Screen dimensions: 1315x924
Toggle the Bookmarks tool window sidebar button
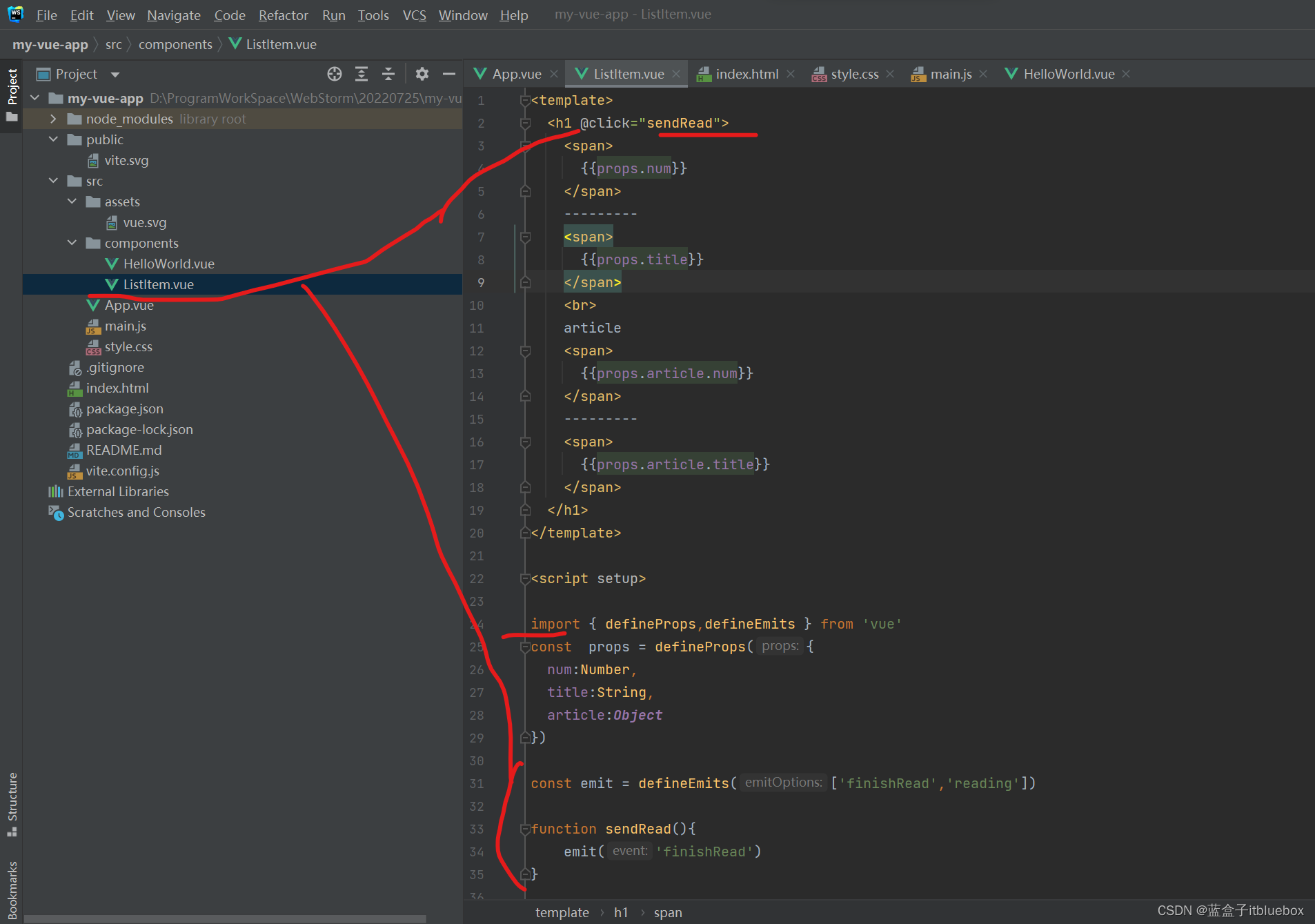pos(12,890)
